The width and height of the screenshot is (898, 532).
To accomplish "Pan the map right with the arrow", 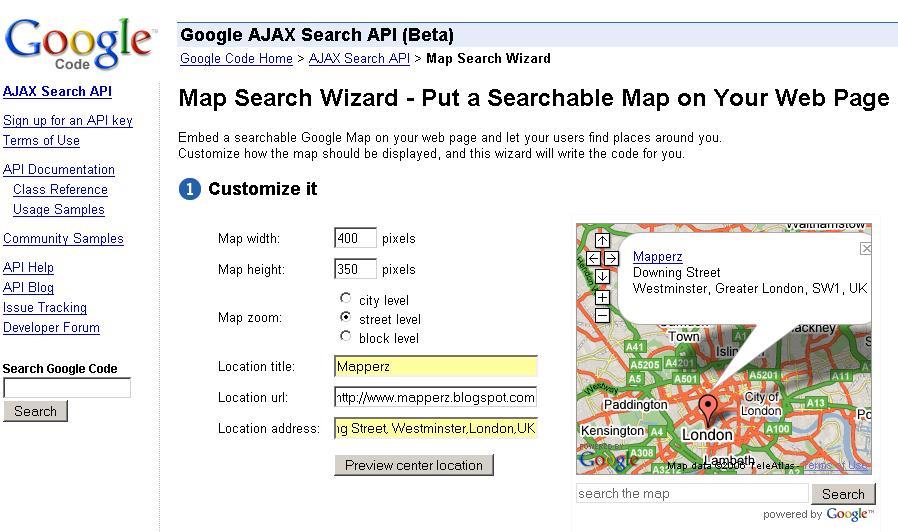I will point(611,258).
